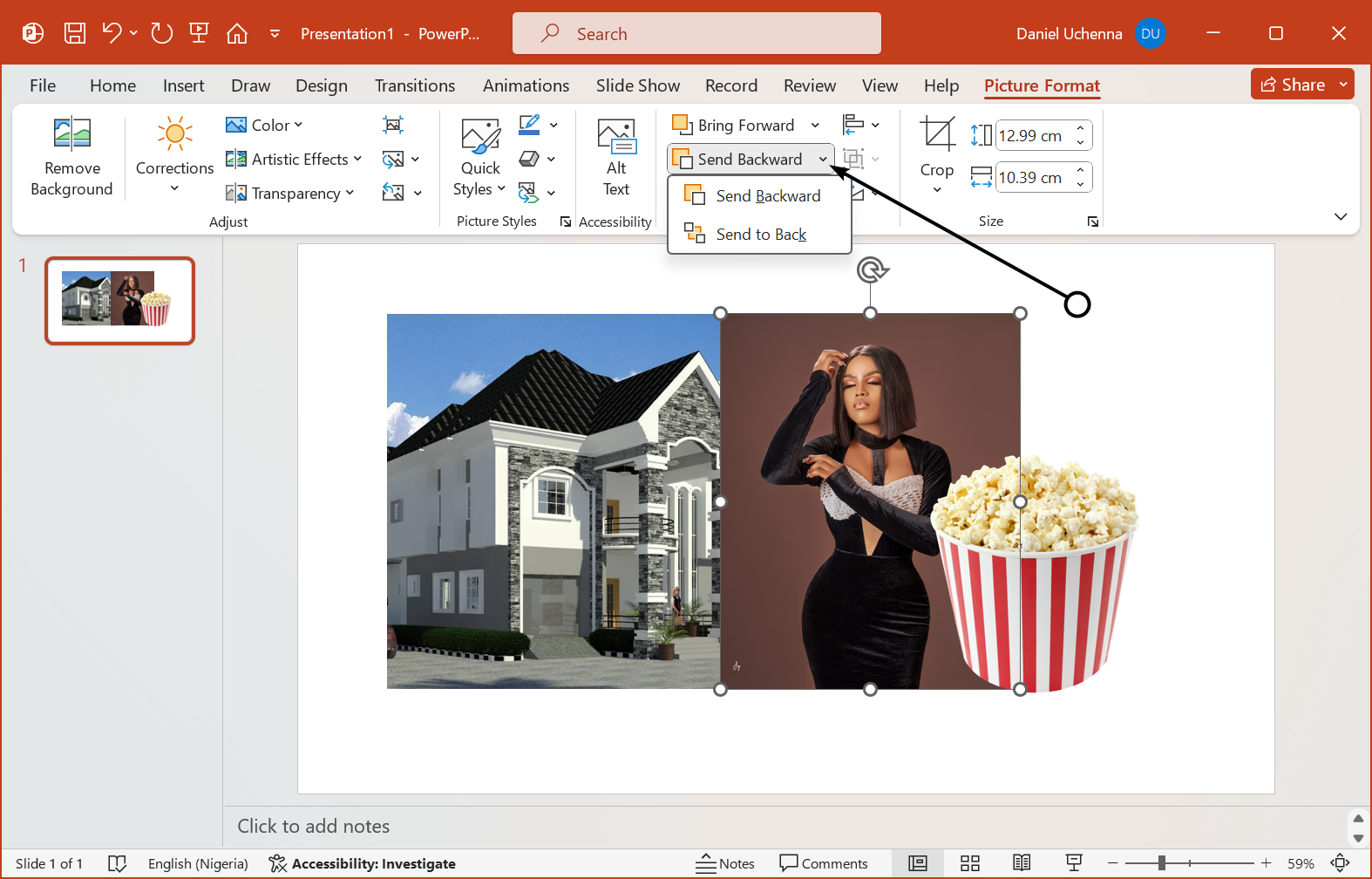Expand the Transparency dropdown

point(290,193)
